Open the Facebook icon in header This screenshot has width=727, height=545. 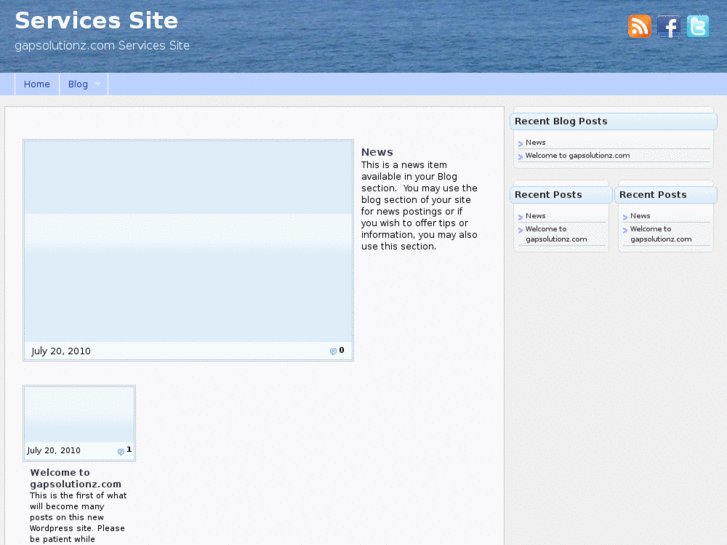tap(669, 26)
